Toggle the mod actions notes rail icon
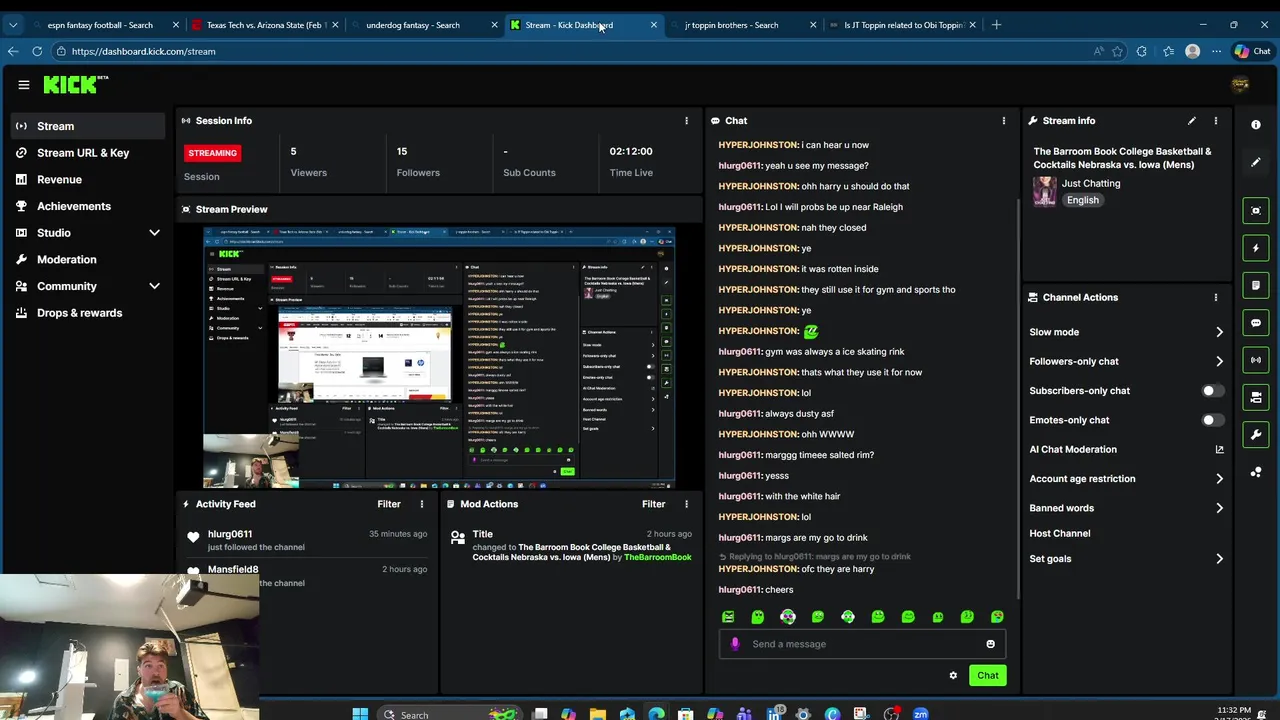 1256,285
